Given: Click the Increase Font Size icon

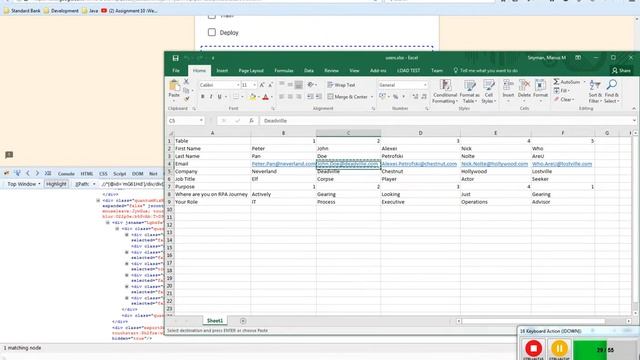Looking at the screenshot, I should click(x=262, y=85).
